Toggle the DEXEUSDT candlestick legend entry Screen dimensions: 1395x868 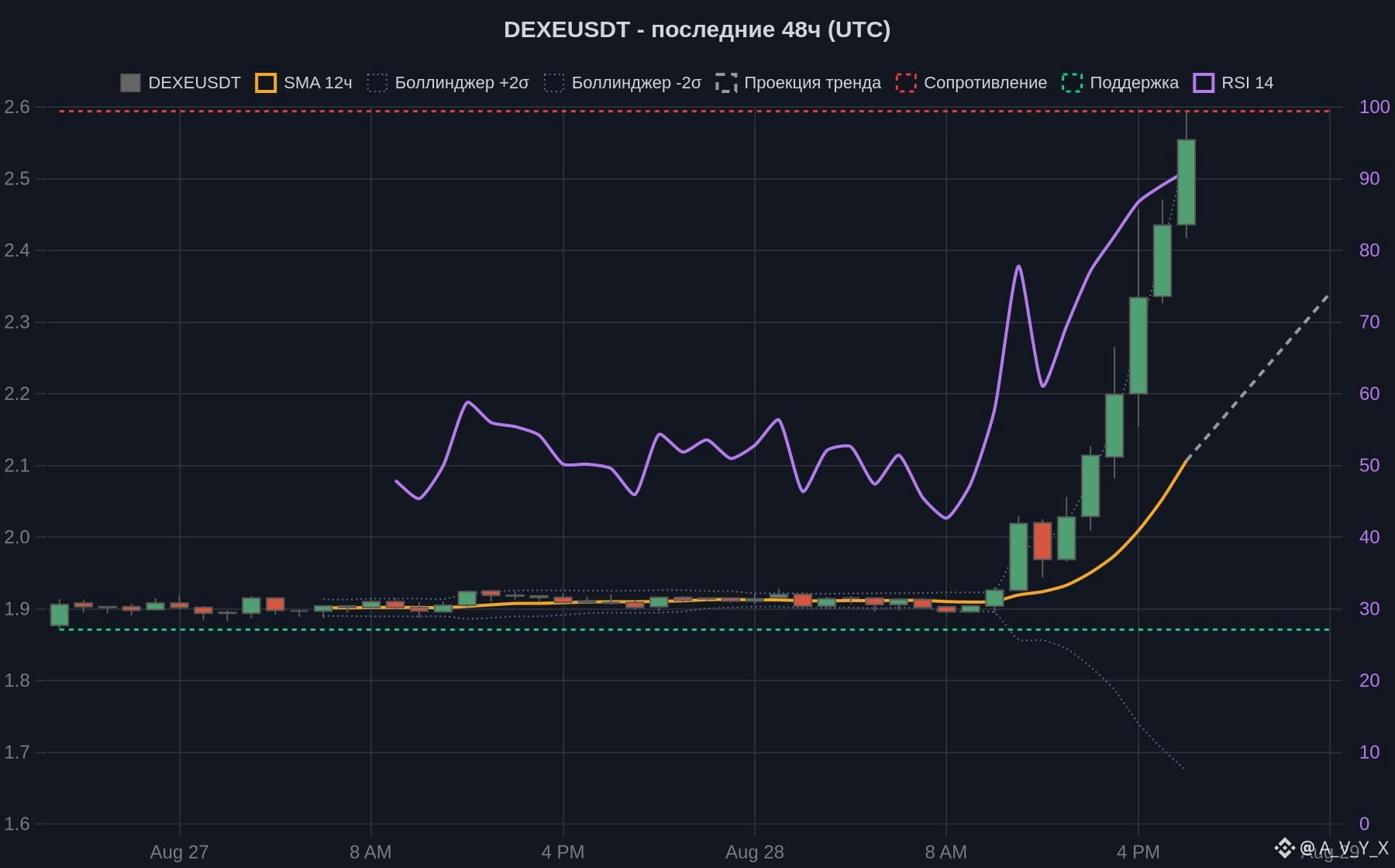180,83
